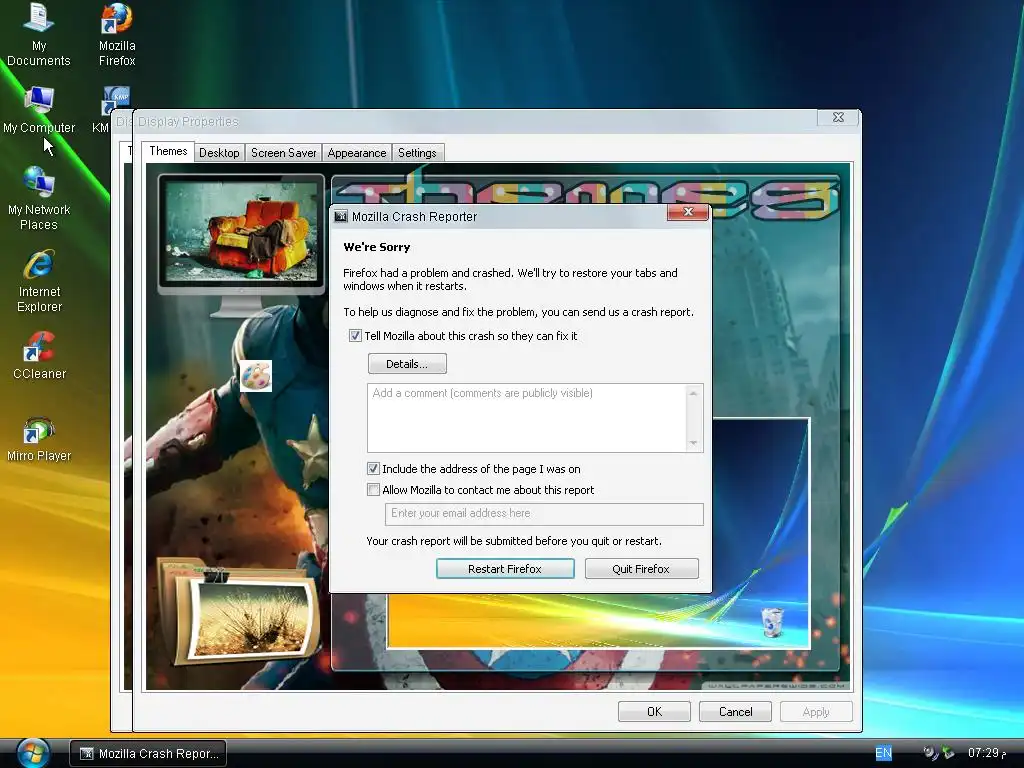
Task: Click Cancel in Display Properties
Action: tap(735, 712)
